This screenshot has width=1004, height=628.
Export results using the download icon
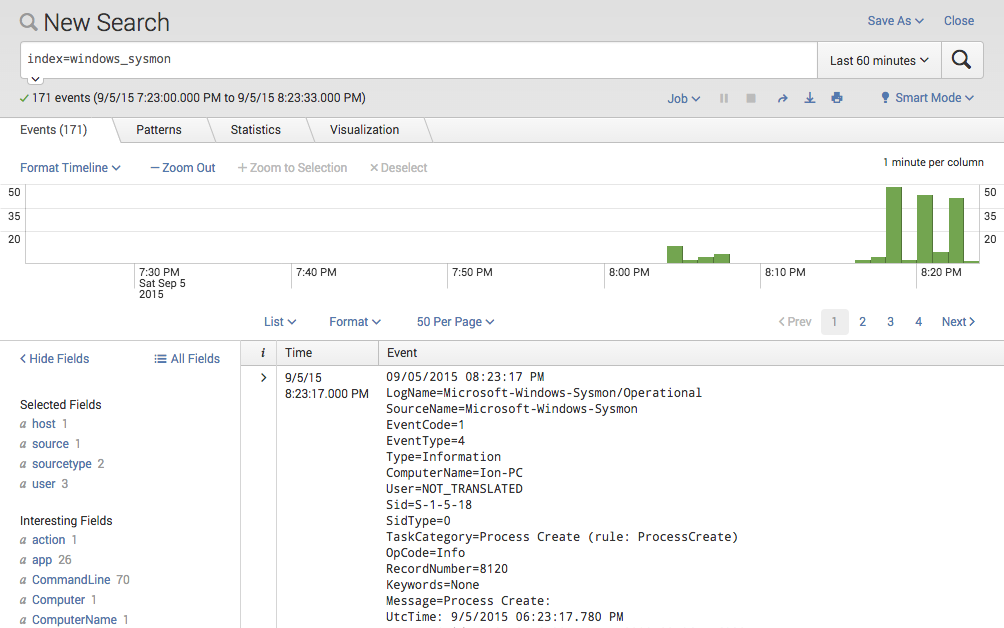tap(809, 98)
